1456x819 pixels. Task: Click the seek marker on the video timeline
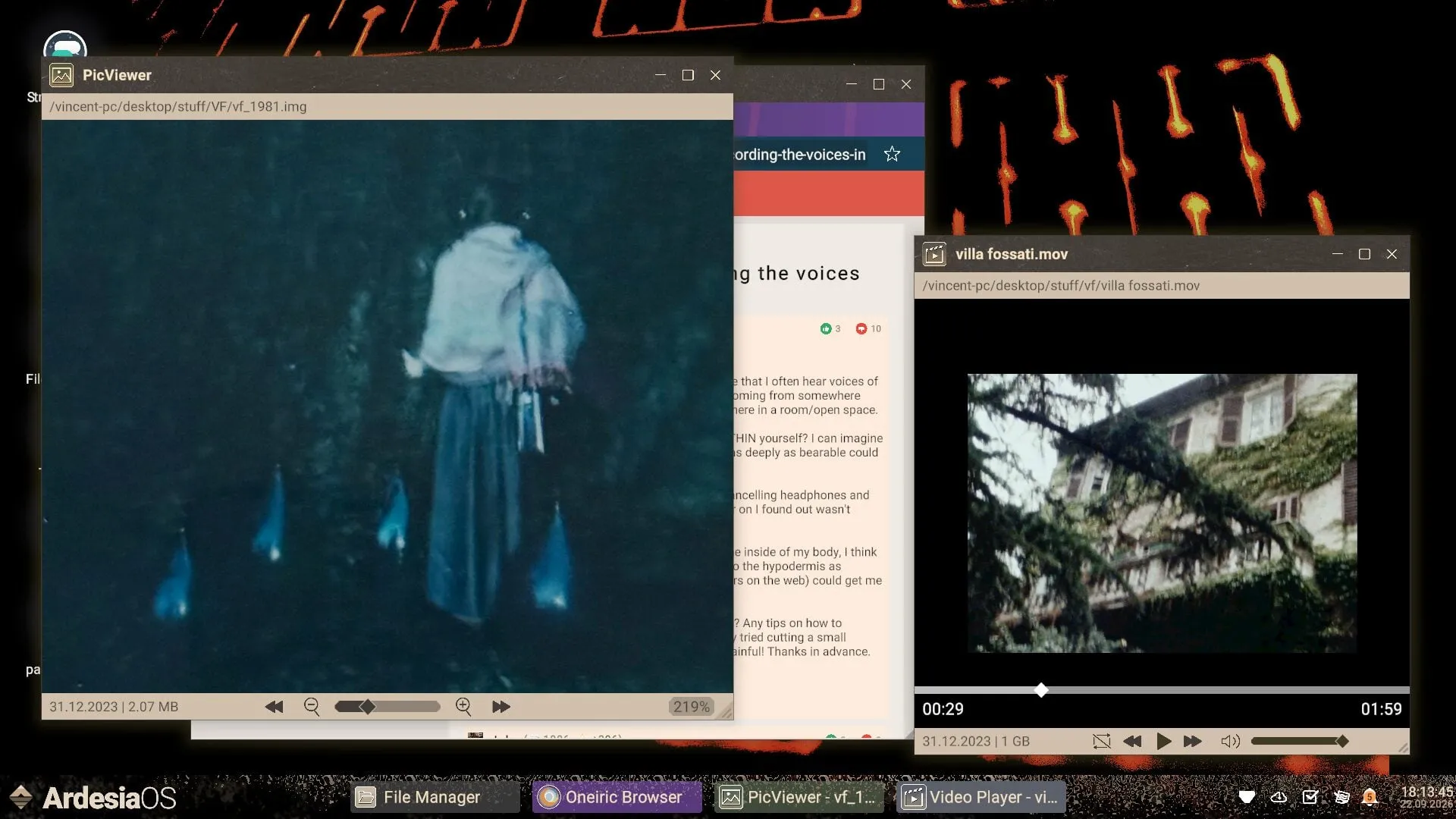(1042, 690)
